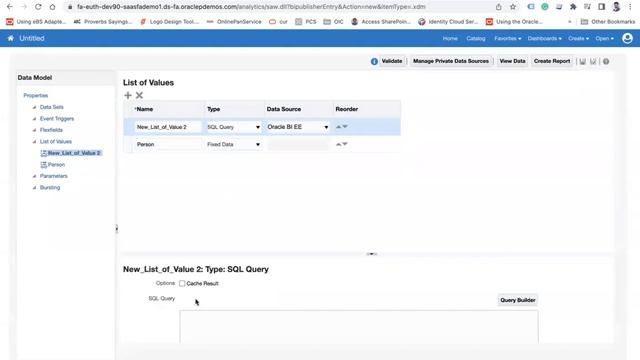Expand the Parameters tree node
640x360 pixels.
point(34,176)
